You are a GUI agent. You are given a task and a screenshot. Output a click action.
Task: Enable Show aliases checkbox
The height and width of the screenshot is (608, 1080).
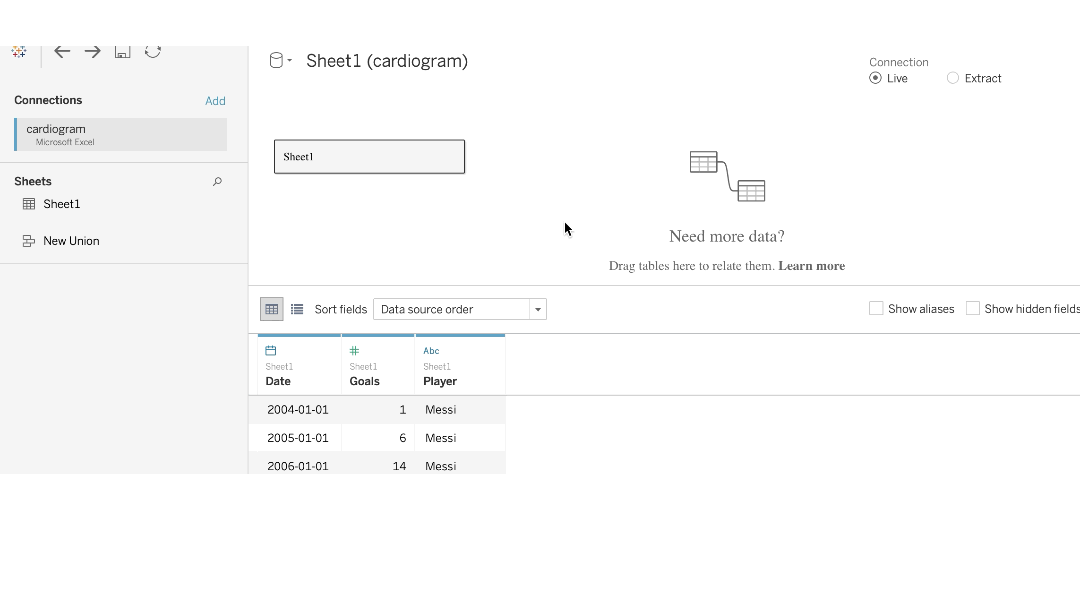(x=876, y=308)
